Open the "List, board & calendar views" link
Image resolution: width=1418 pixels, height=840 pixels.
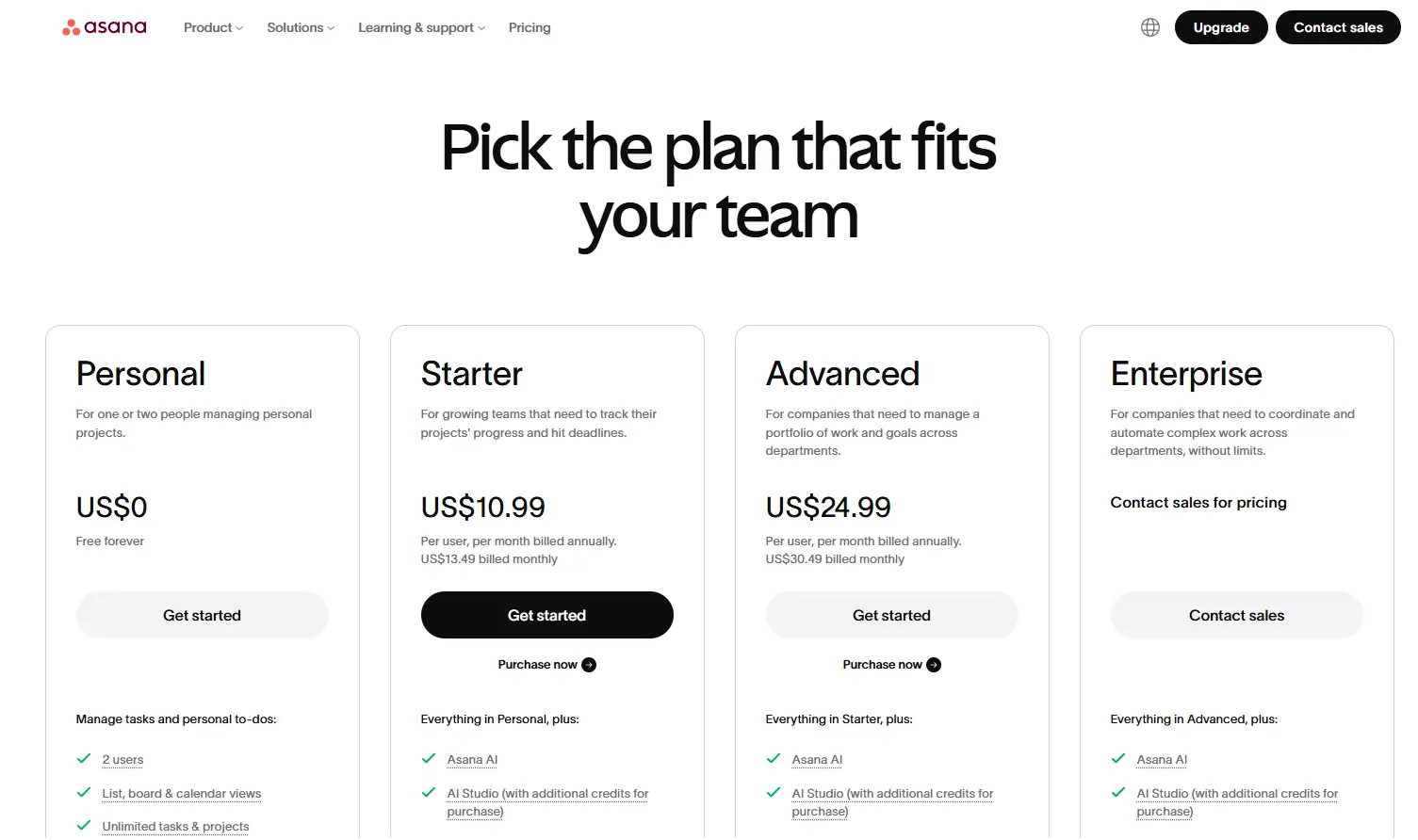click(x=181, y=793)
